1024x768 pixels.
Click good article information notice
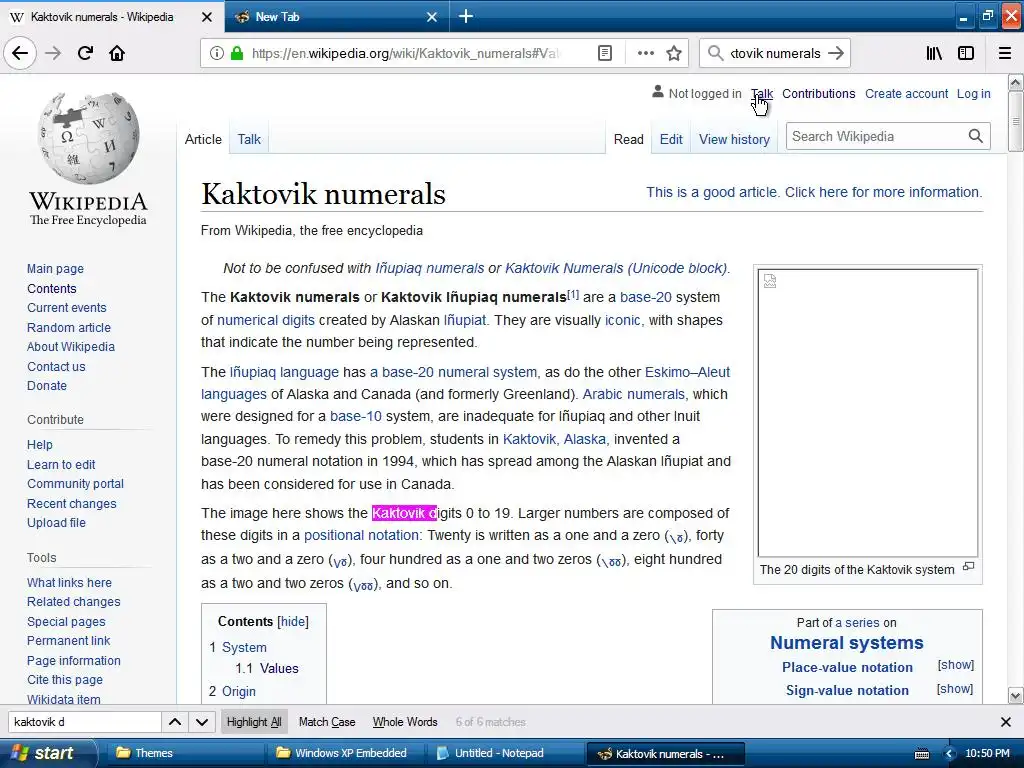(814, 192)
